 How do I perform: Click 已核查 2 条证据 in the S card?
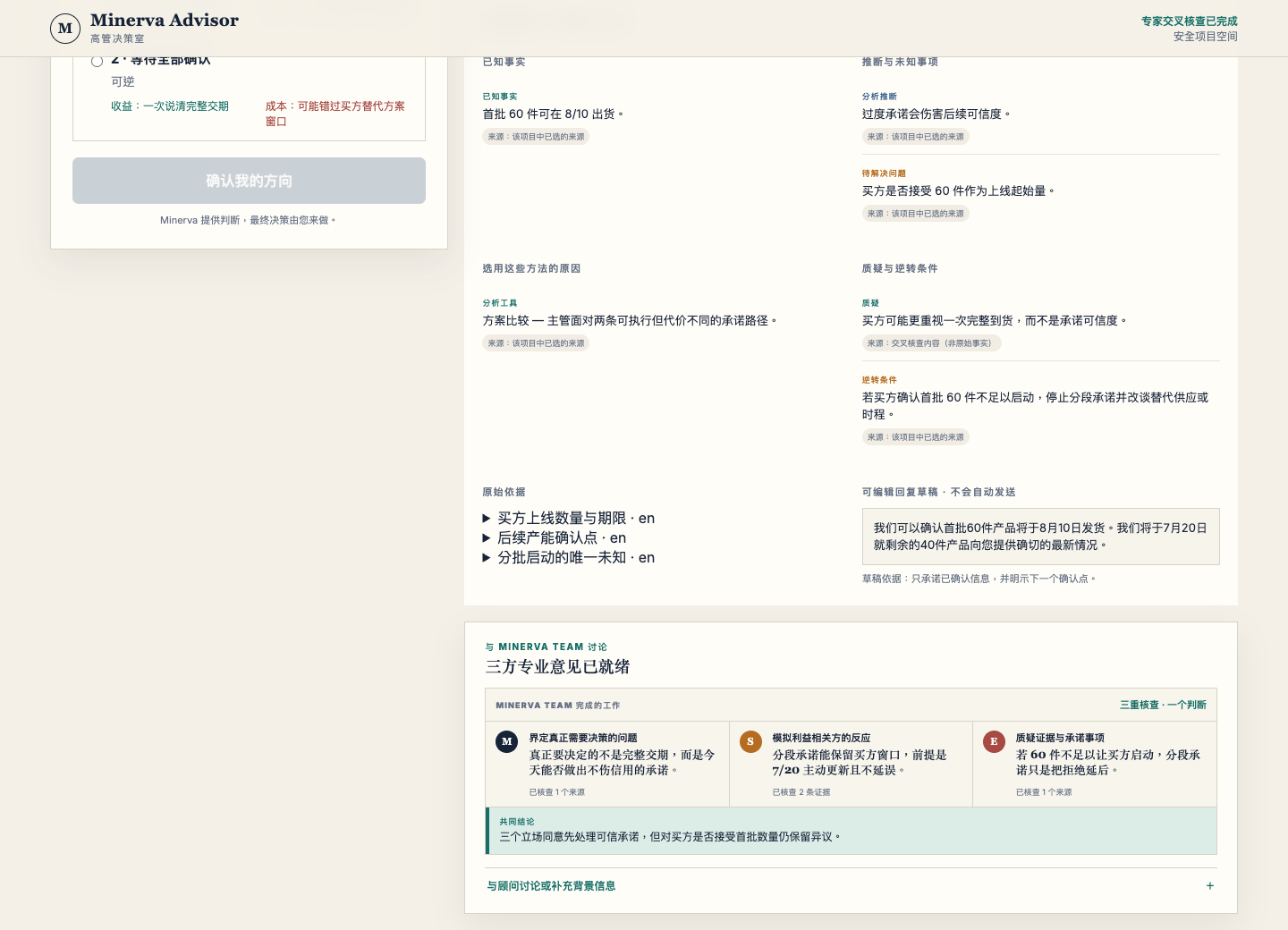coord(801,792)
